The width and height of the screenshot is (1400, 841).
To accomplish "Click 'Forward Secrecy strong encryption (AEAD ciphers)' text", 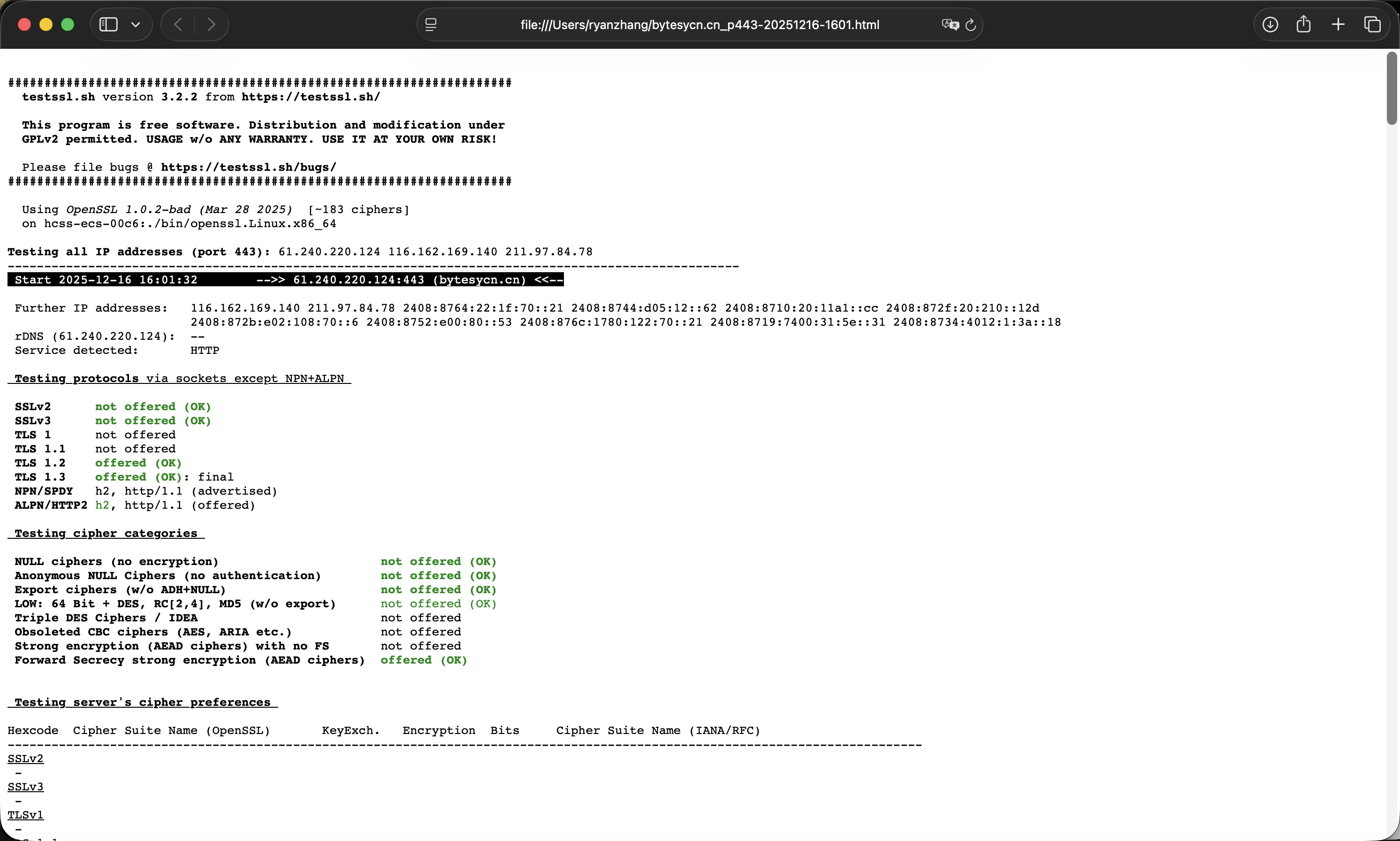I will point(190,660).
